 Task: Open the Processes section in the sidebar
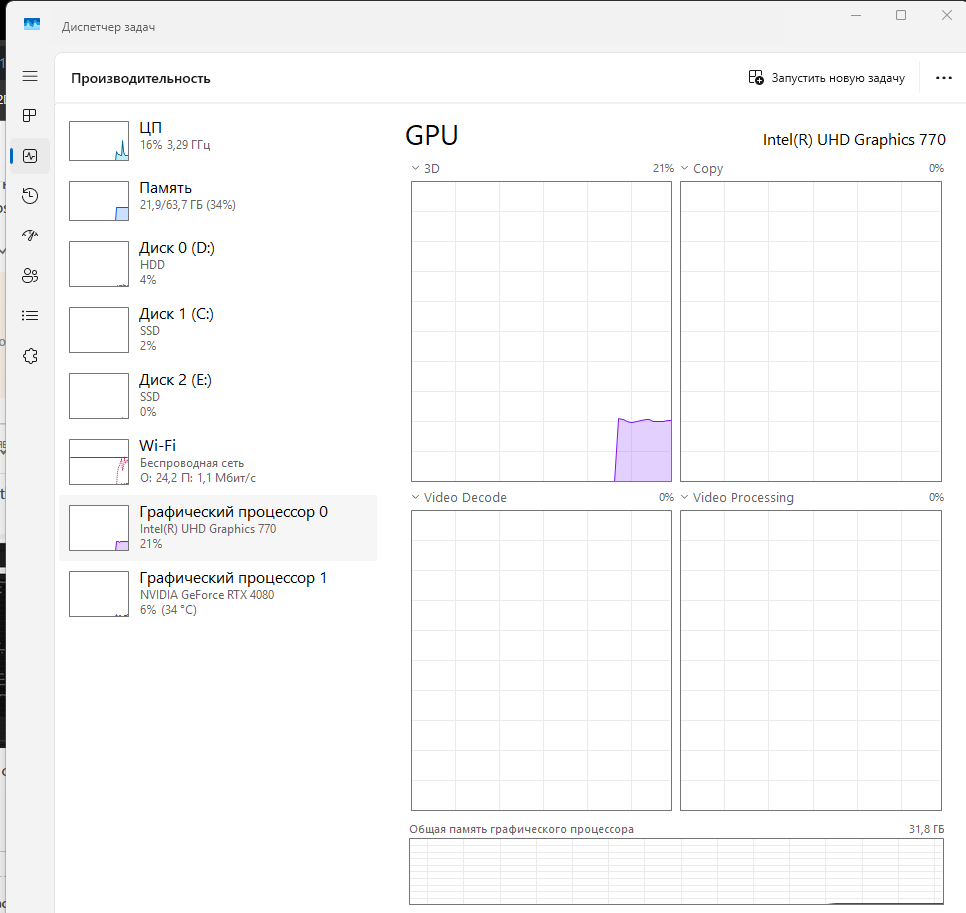click(x=30, y=115)
